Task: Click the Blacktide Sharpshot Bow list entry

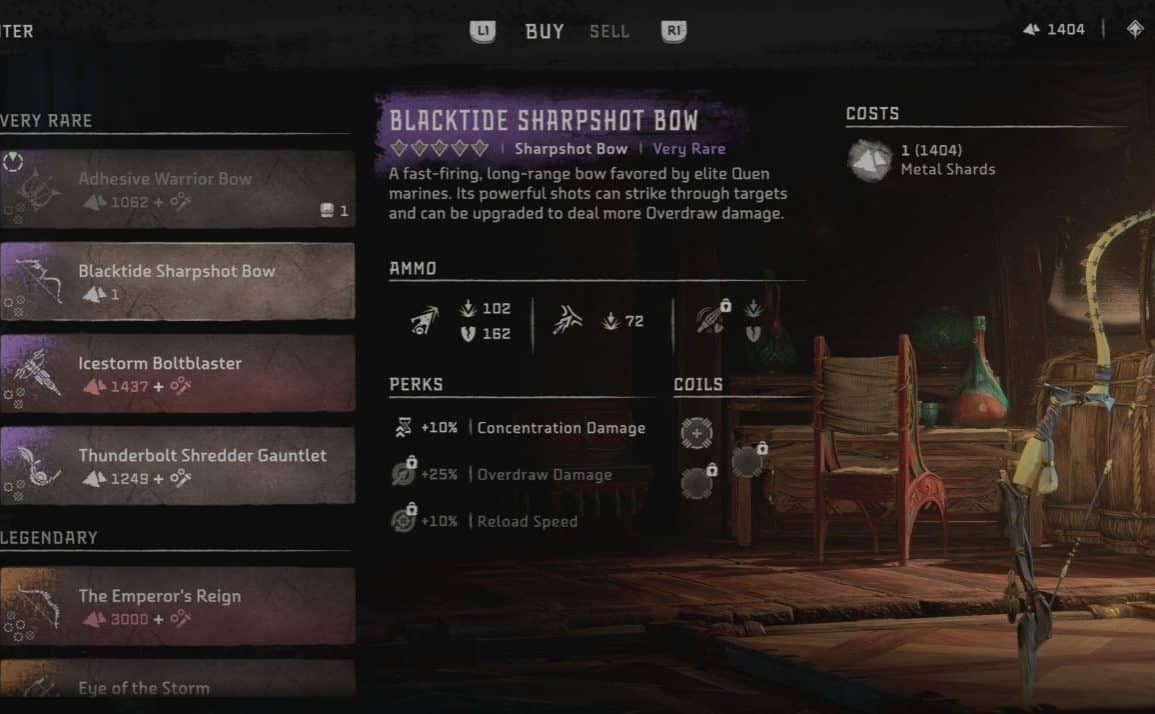Action: click(x=177, y=281)
